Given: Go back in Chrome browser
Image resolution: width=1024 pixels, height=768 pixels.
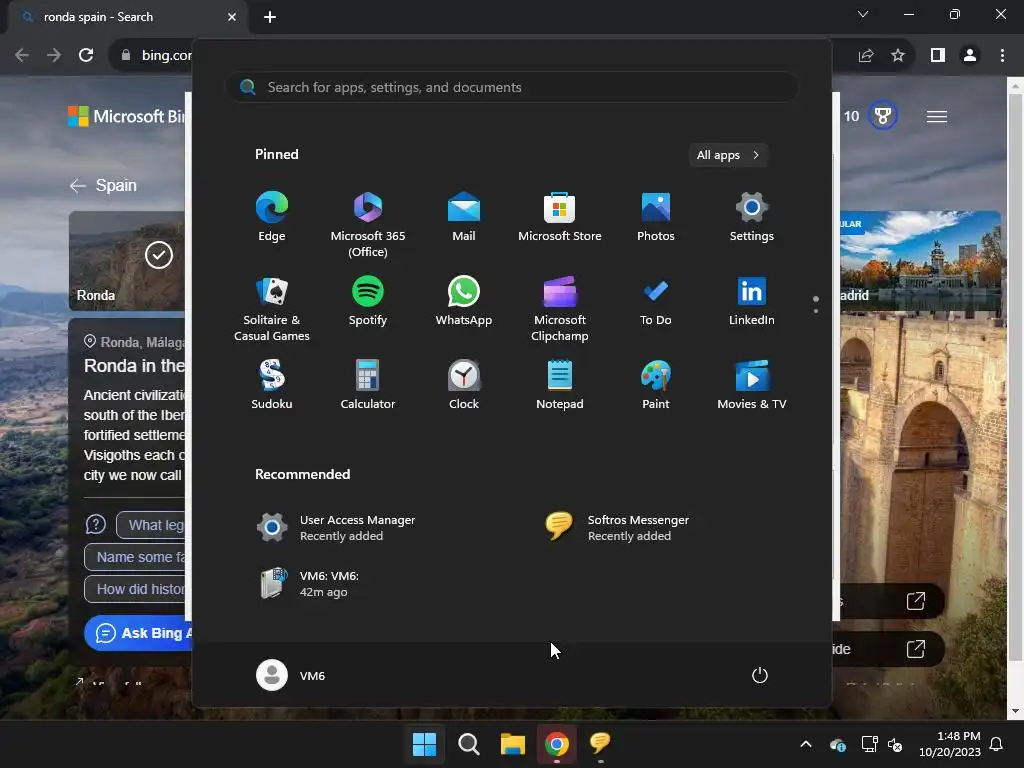Looking at the screenshot, I should (x=22, y=56).
